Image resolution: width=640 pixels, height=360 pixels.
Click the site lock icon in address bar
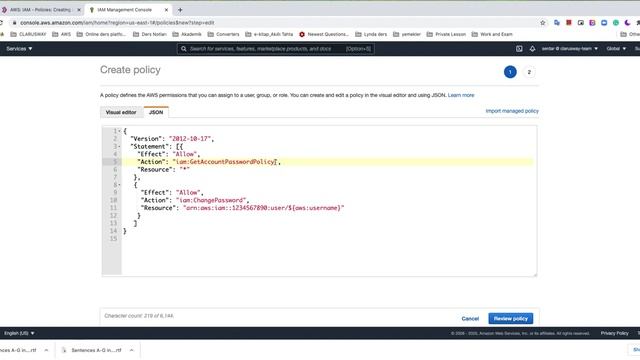(x=14, y=23)
